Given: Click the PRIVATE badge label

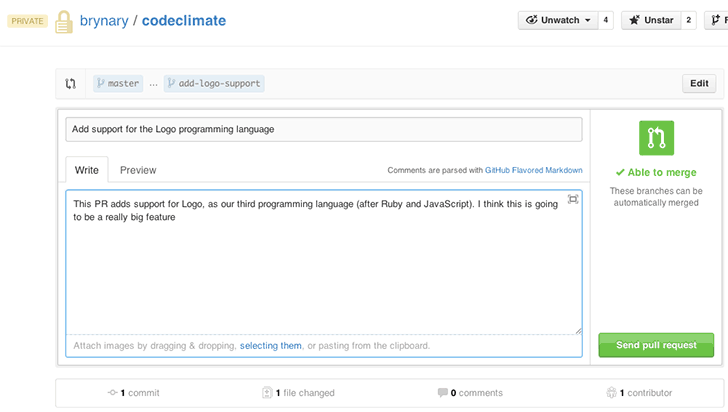Looking at the screenshot, I should (27, 21).
